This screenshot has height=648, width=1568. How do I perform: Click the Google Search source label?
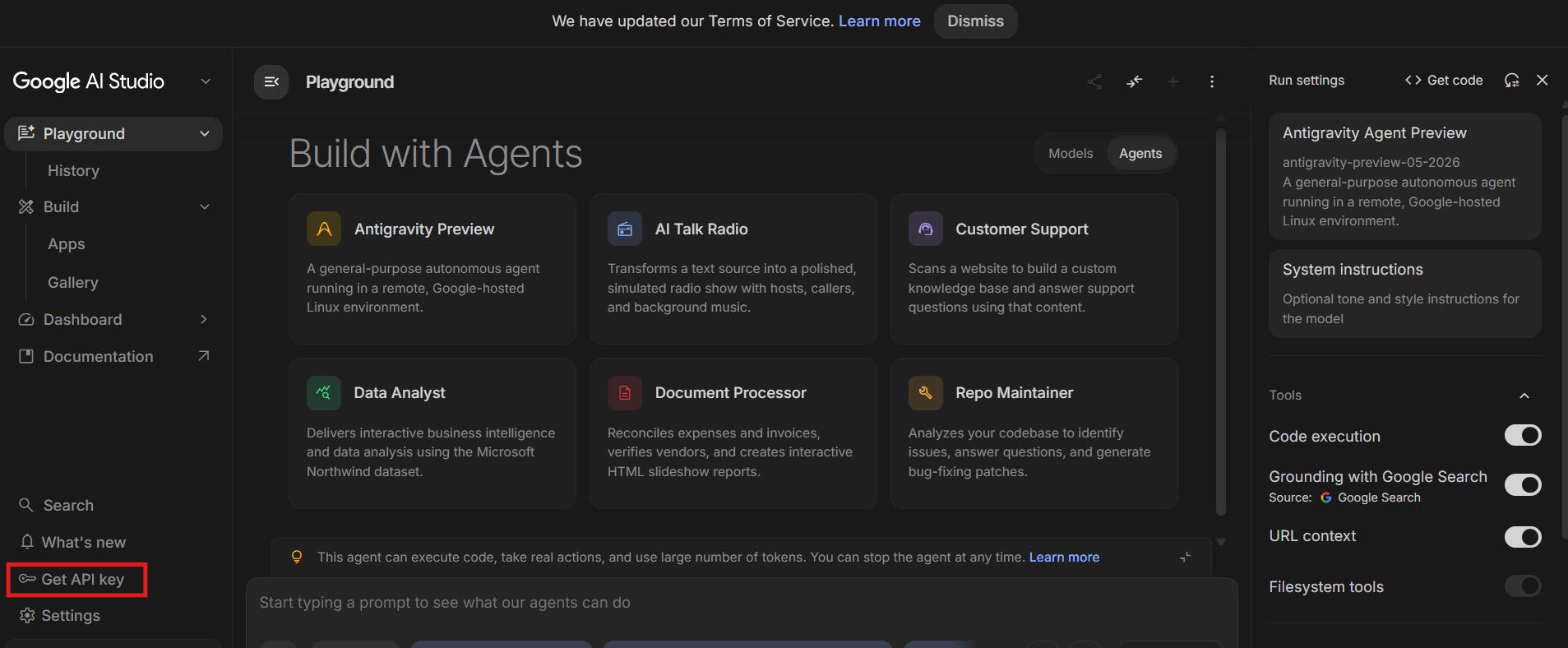1370,498
